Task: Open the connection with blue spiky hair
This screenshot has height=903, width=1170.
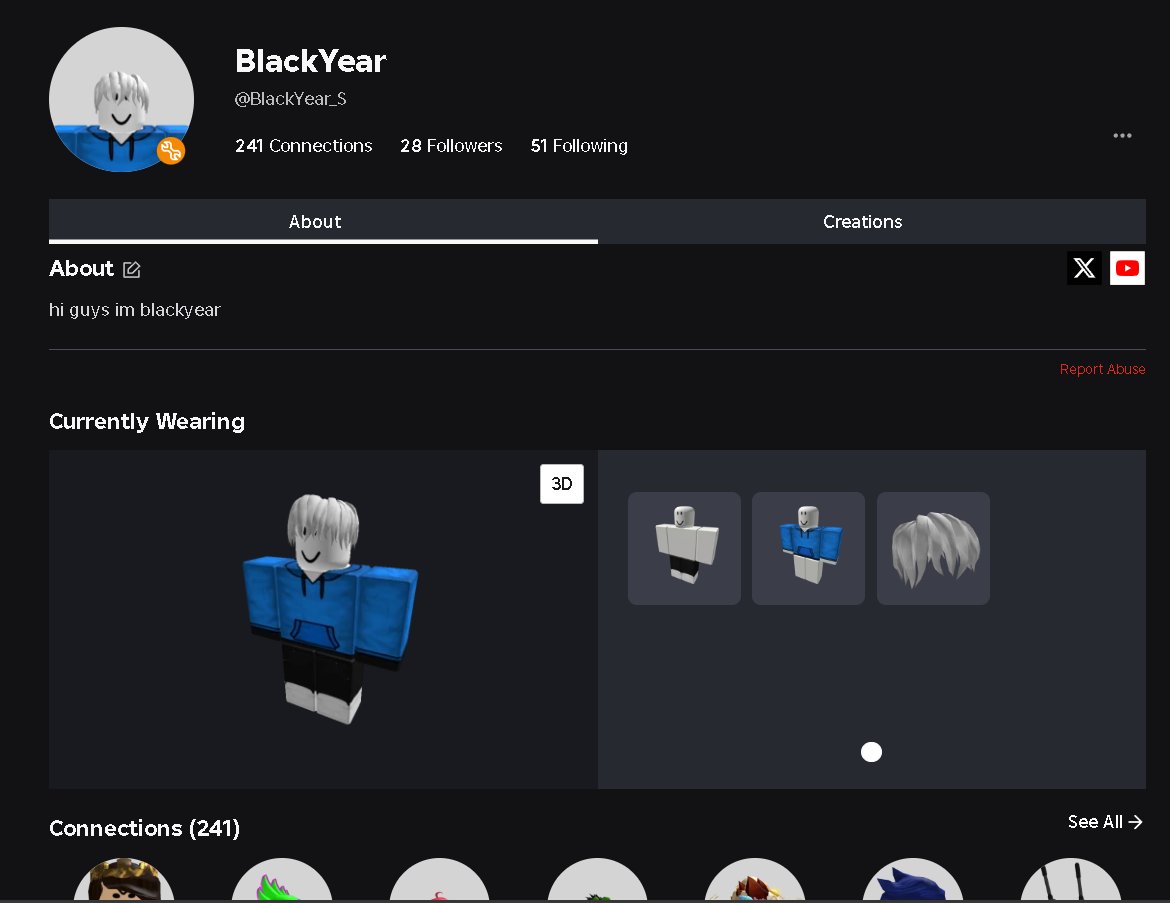Action: click(x=913, y=879)
